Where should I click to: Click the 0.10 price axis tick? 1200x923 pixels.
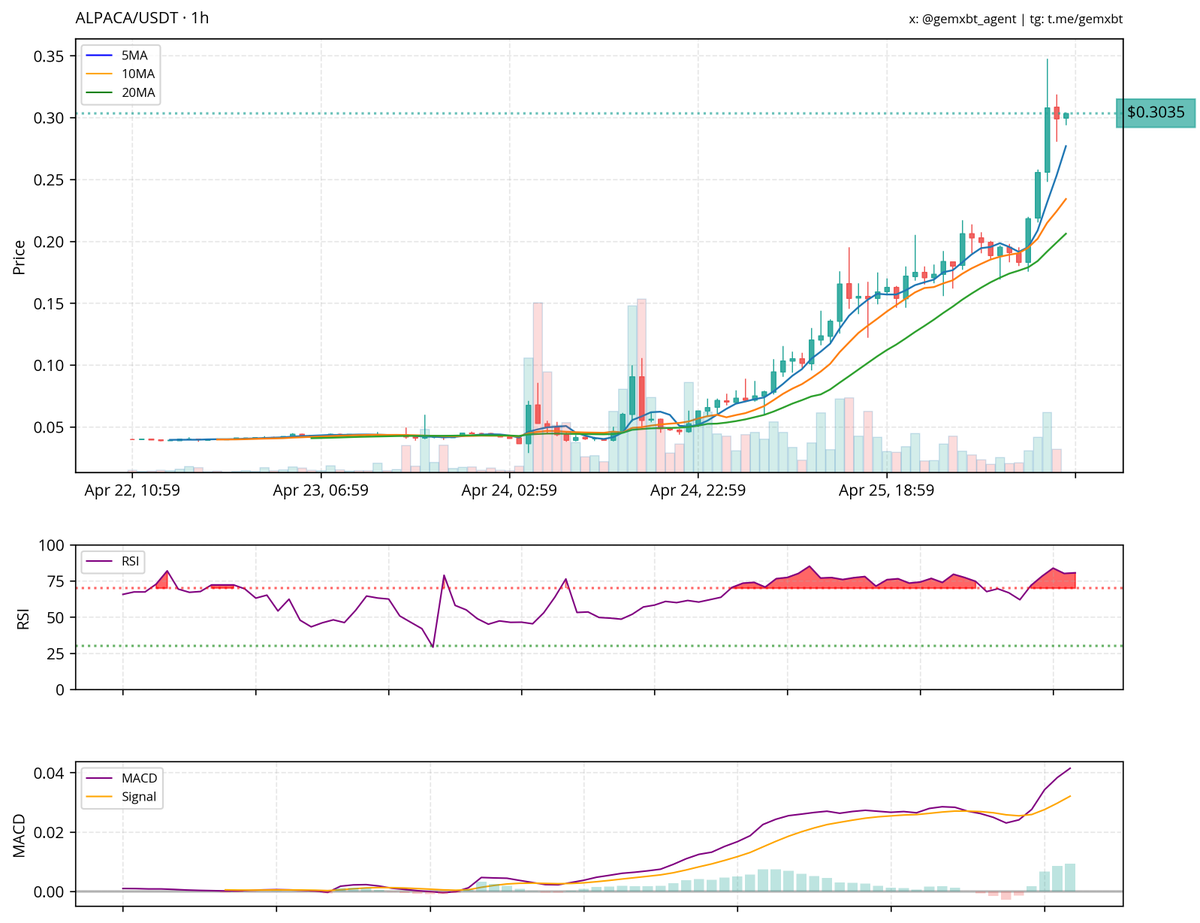(49, 366)
